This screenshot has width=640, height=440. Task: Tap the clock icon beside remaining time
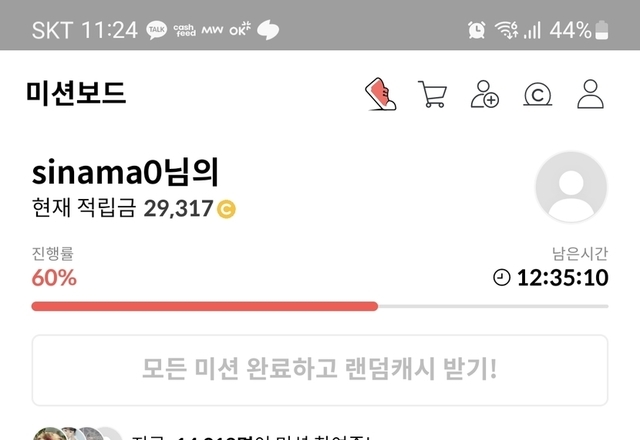coord(502,278)
